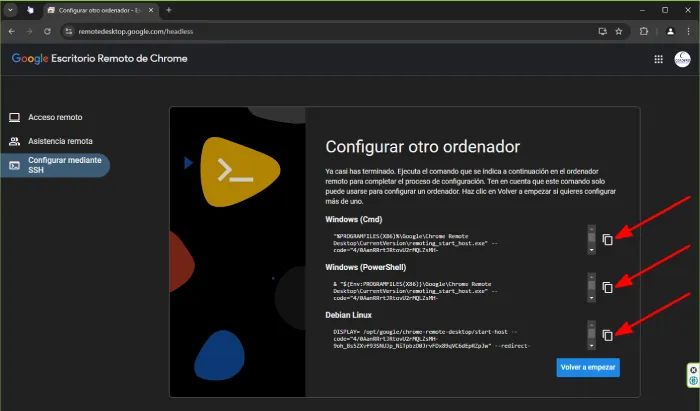The height and width of the screenshot is (411, 700).
Task: Click the Configurar otro ordenador heading
Action: point(422,147)
